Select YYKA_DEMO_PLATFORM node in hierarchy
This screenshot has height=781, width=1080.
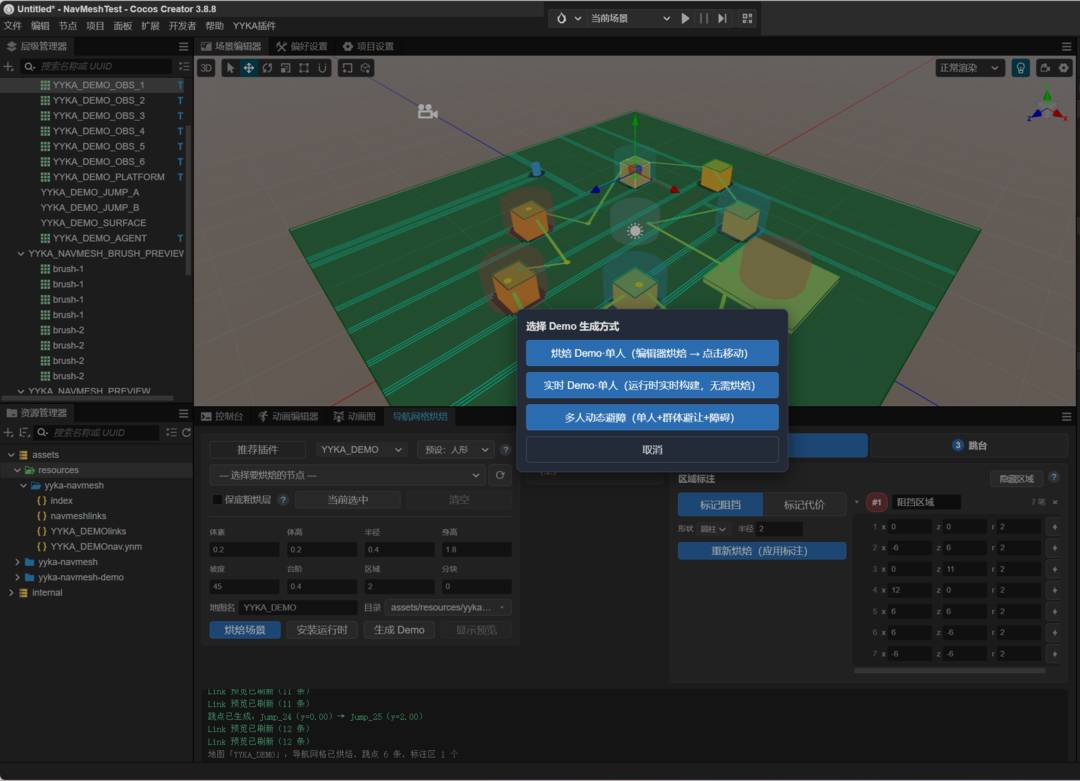(109, 176)
